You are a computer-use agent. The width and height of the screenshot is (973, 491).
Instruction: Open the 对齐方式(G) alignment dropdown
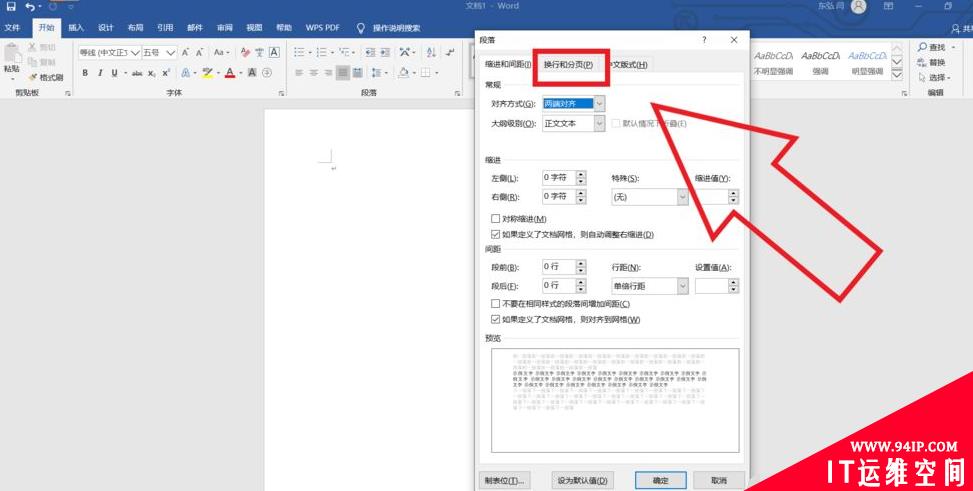point(599,104)
